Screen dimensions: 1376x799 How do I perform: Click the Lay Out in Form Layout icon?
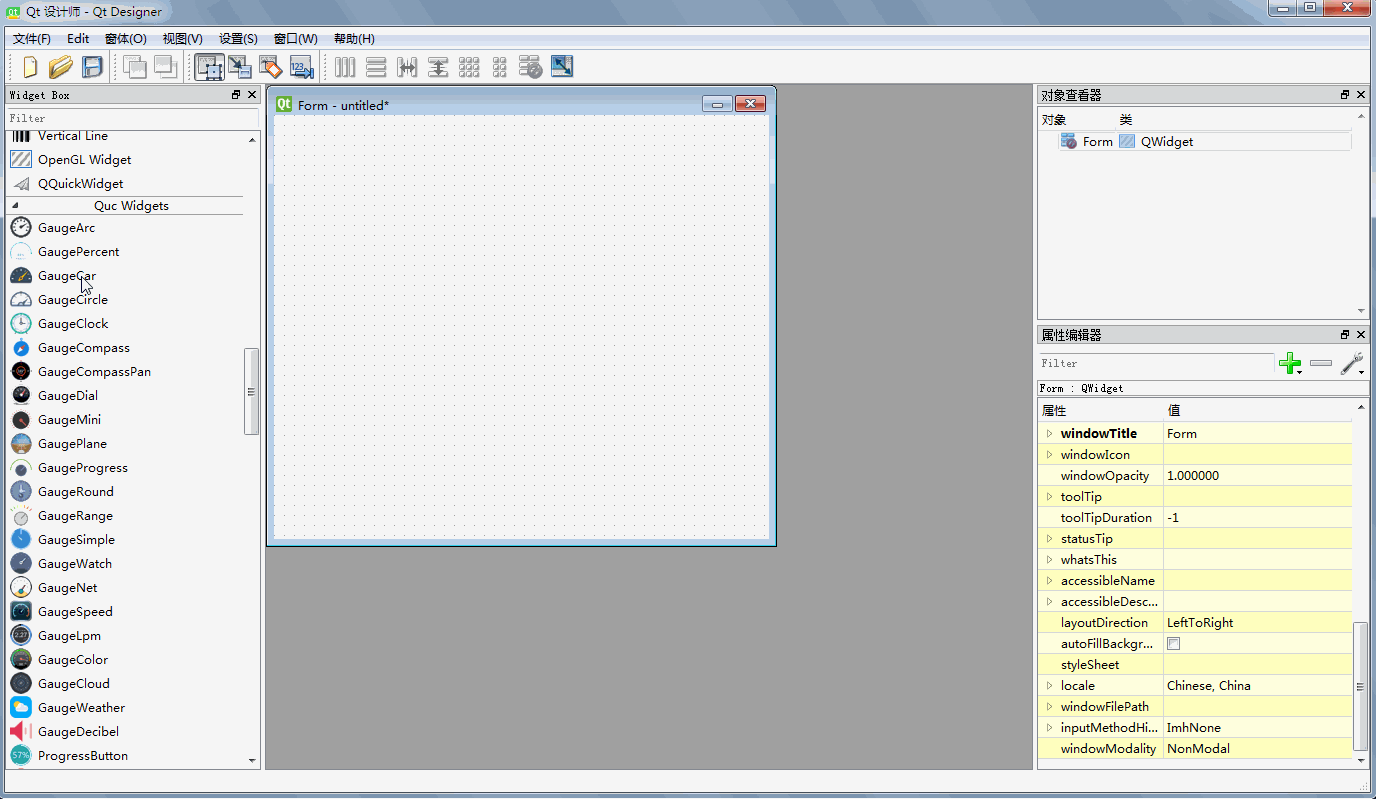point(500,67)
